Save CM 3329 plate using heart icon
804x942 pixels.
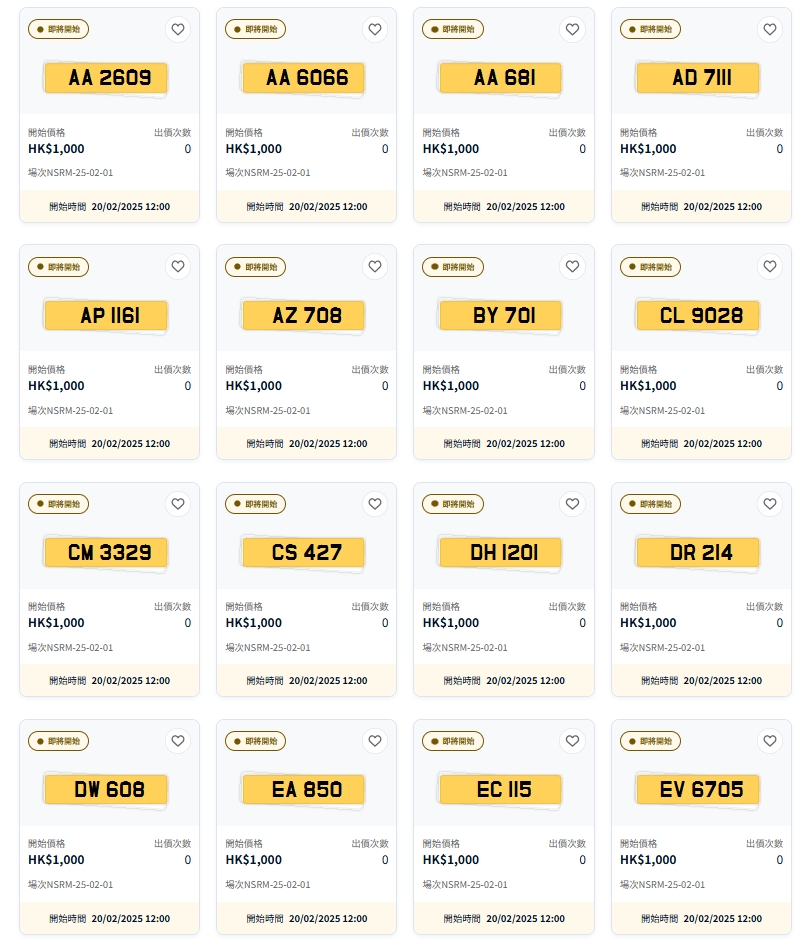[x=178, y=504]
